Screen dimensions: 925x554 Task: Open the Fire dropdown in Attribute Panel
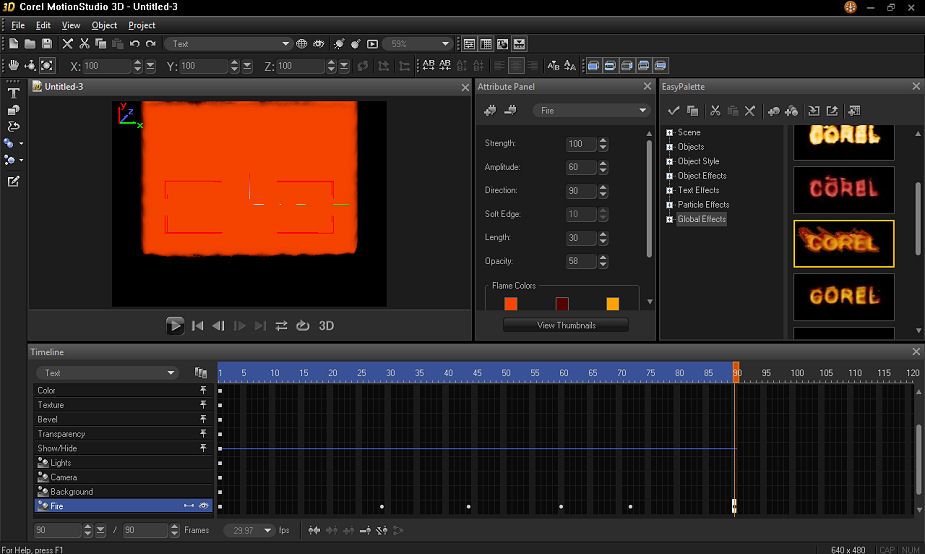point(591,110)
